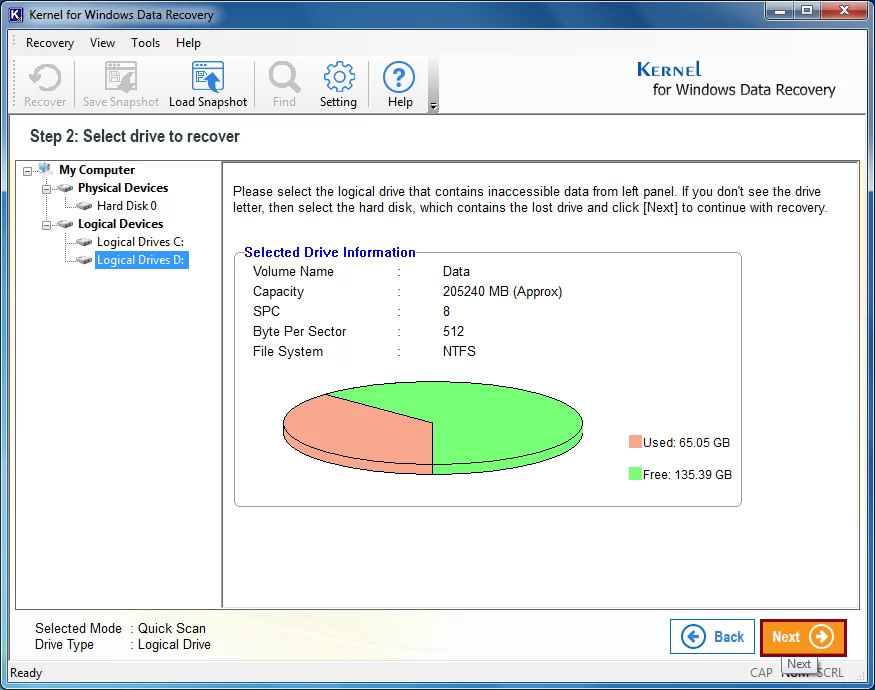Viewport: 875px width, 690px height.
Task: Click the Next button
Action: click(803, 637)
